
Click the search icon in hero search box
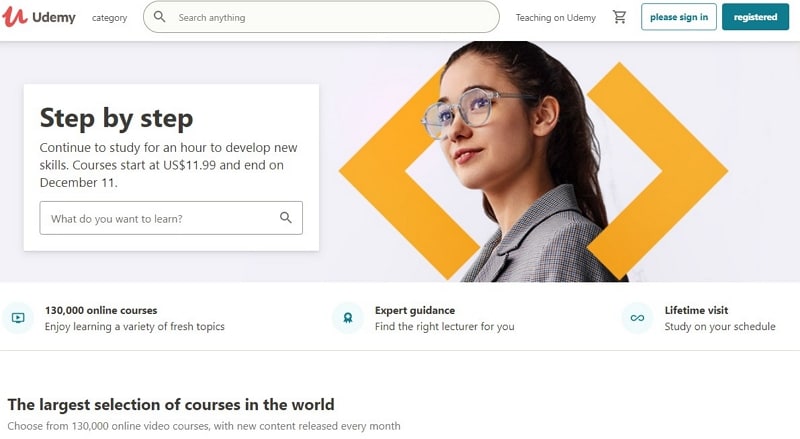pyautogui.click(x=286, y=218)
